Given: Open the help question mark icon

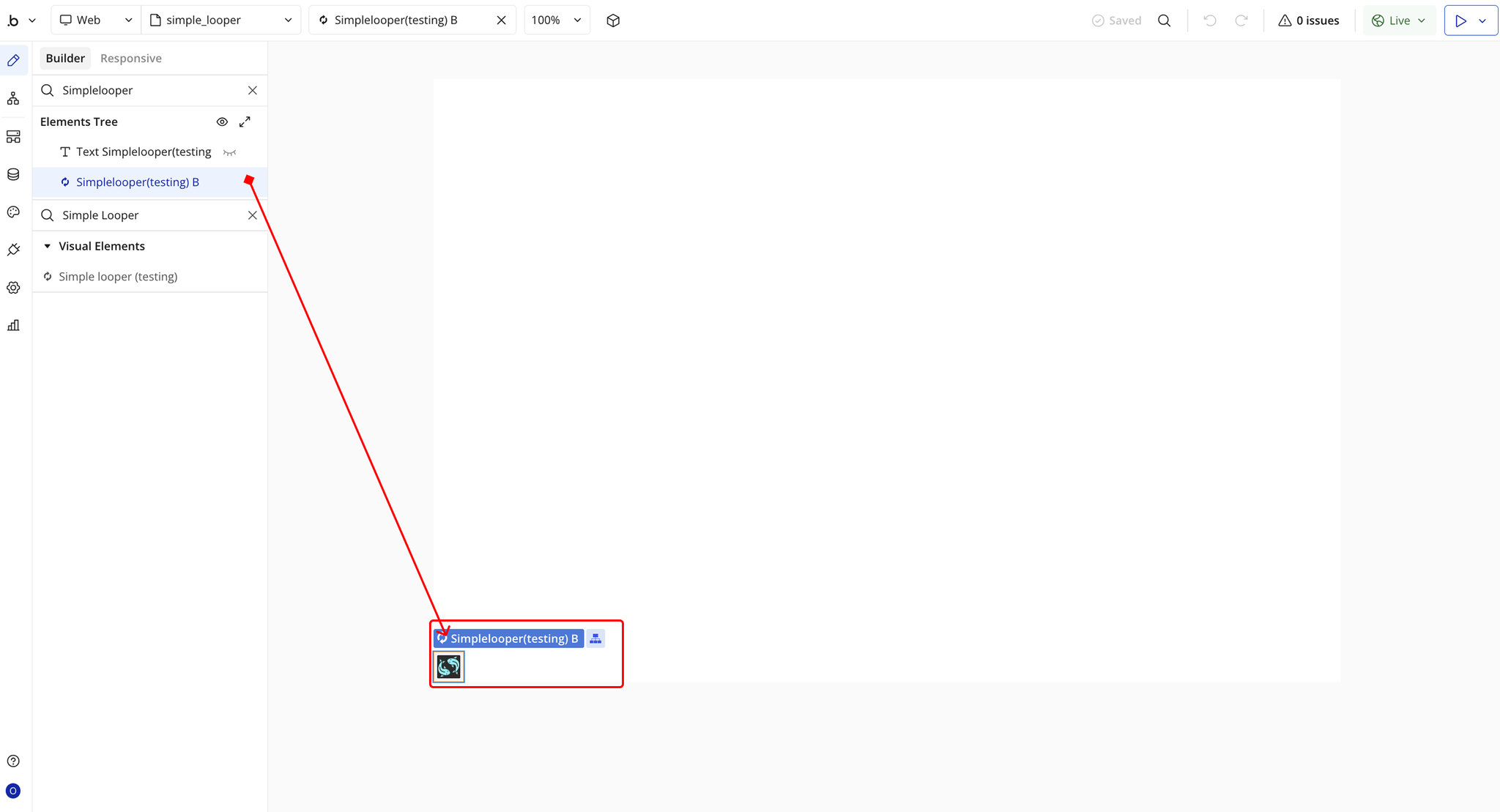Looking at the screenshot, I should pos(13,761).
